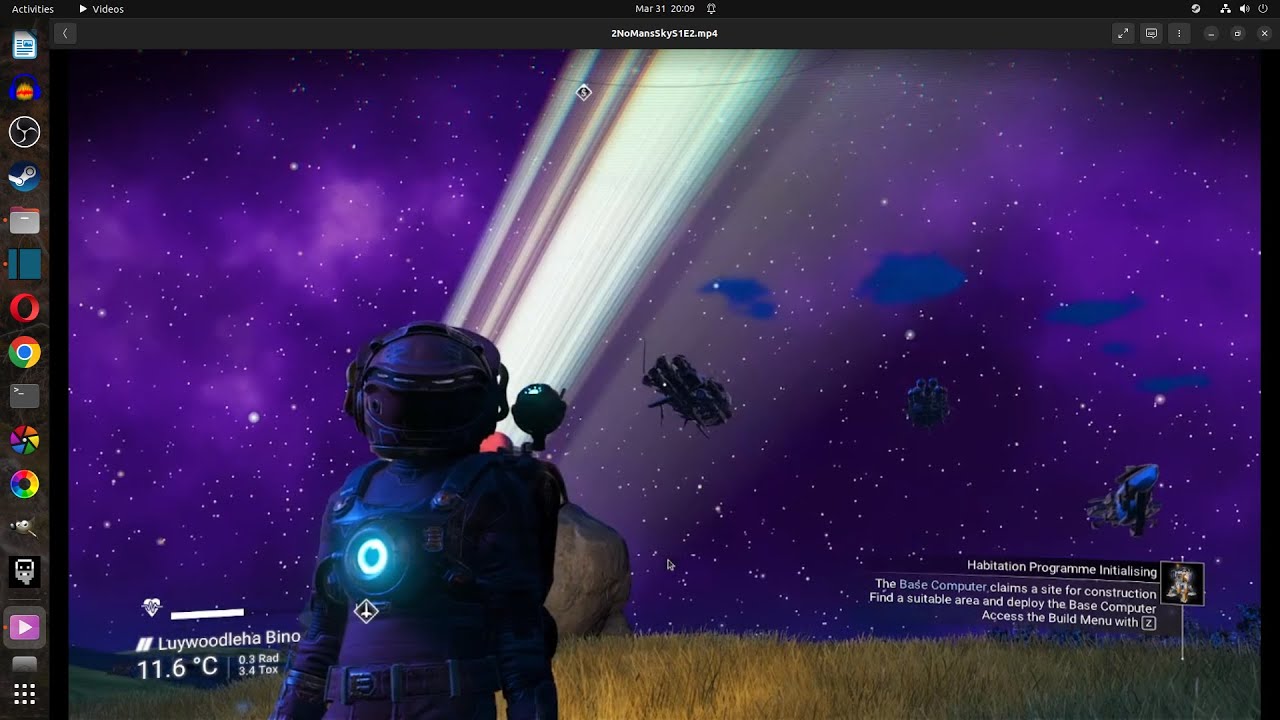Click the Steam tray indicator
This screenshot has height=720, width=1280.
coord(1196,8)
